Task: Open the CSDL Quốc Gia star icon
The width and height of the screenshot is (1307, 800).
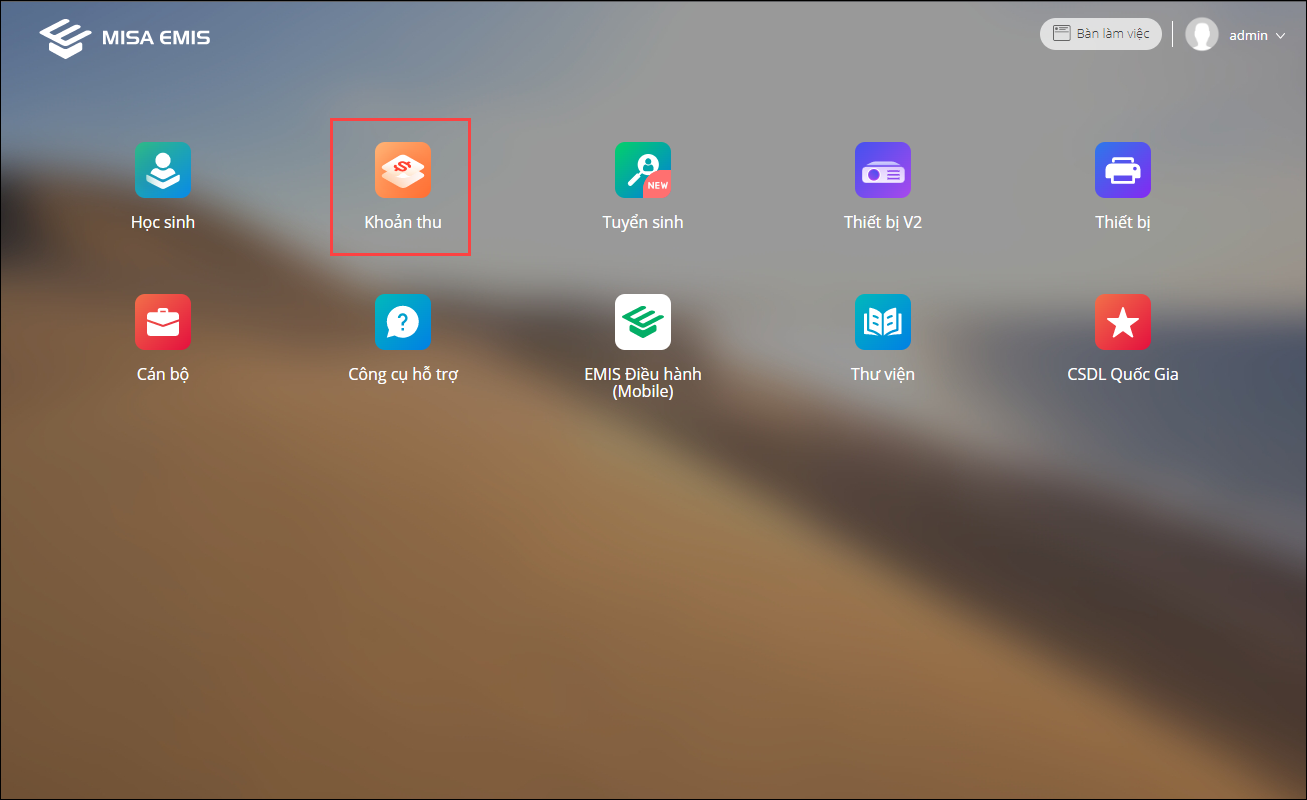Action: (x=1123, y=322)
